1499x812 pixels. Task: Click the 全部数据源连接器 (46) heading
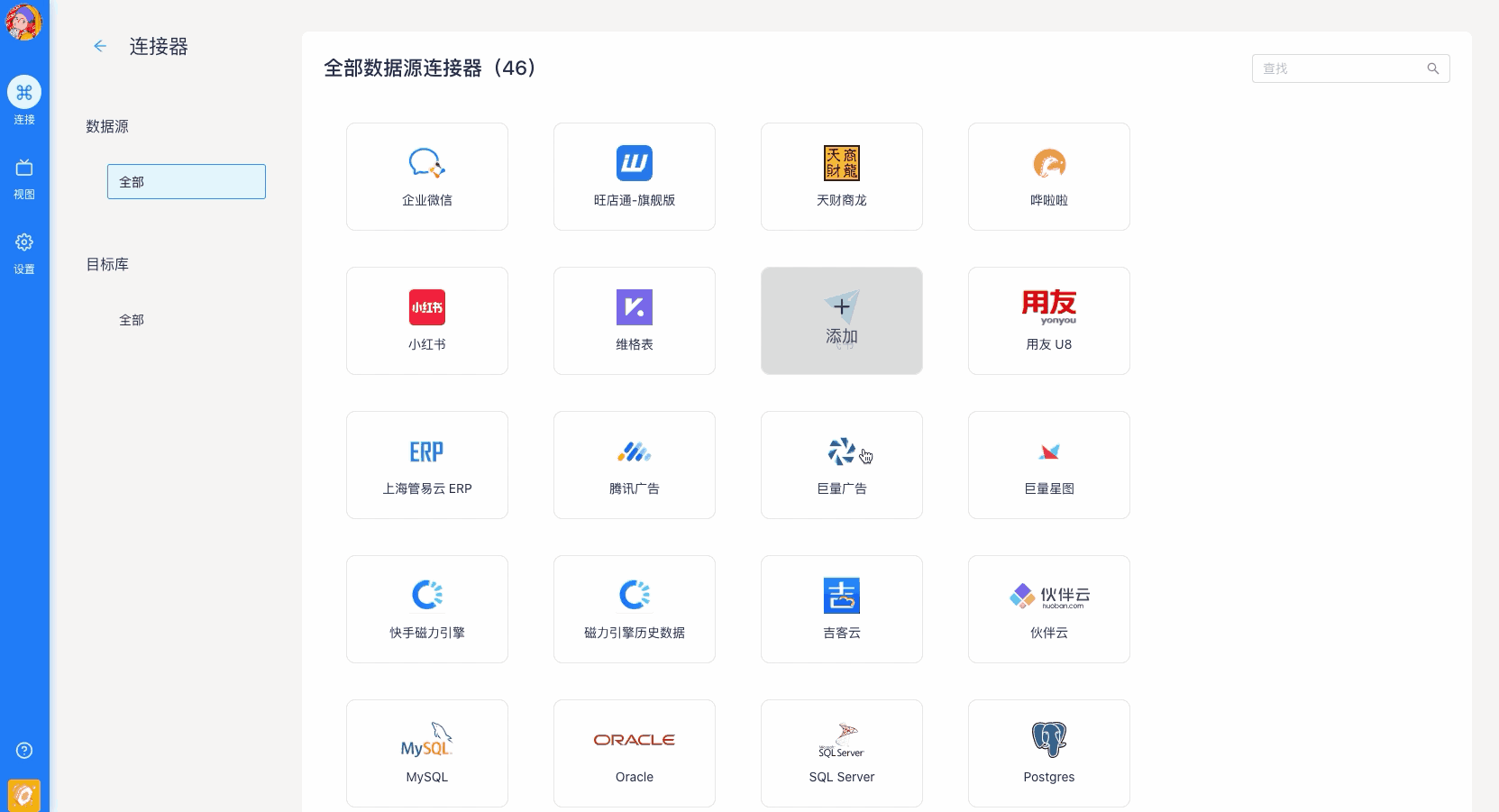pyautogui.click(x=430, y=68)
